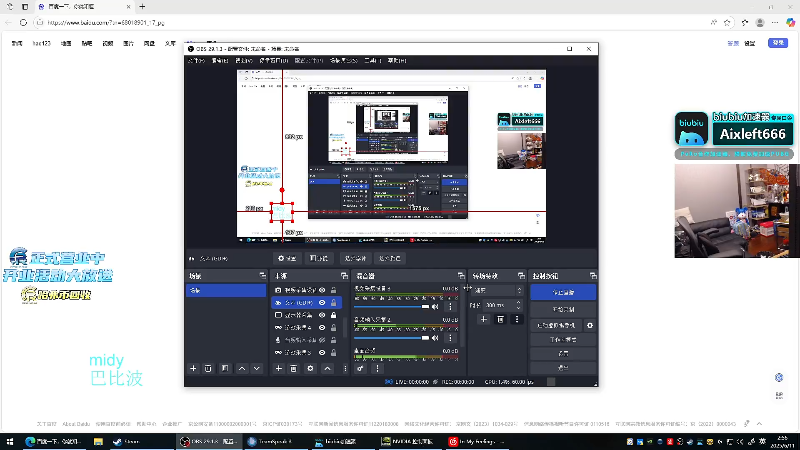Click hao123 link on Baidu page
This screenshot has height=450, width=800.
pos(42,43)
